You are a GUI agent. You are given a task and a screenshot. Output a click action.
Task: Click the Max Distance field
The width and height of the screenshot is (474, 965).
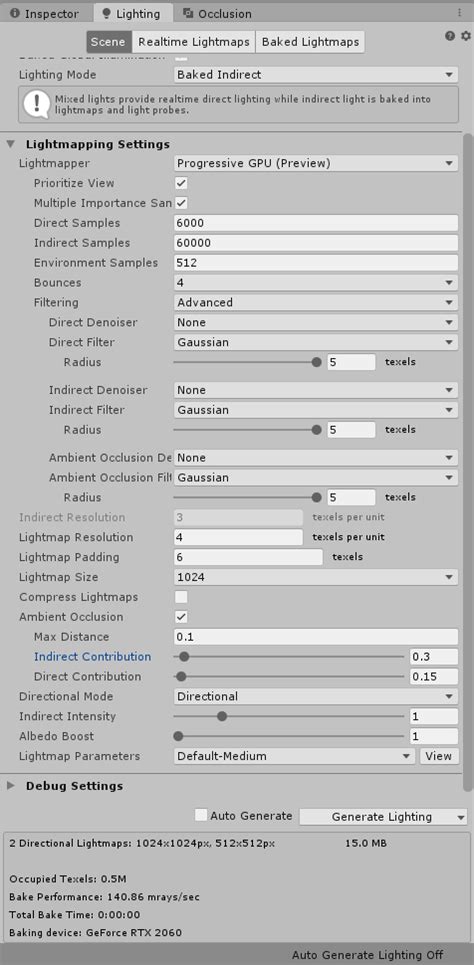point(316,637)
